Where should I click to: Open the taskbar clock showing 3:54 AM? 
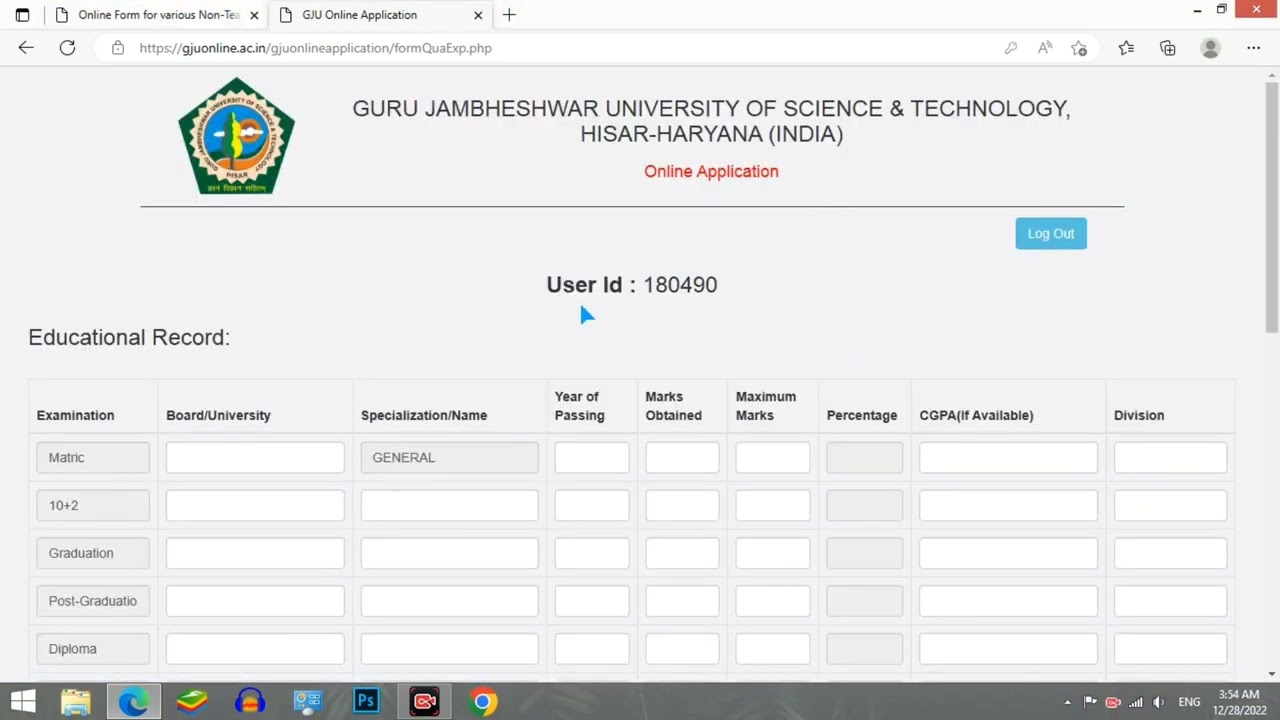pyautogui.click(x=1238, y=702)
